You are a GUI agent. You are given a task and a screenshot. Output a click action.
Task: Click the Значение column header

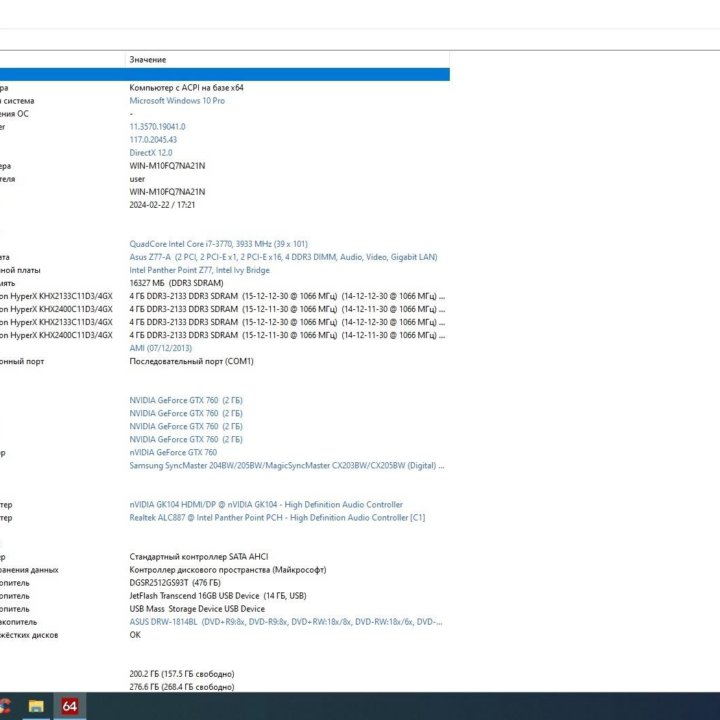point(147,60)
